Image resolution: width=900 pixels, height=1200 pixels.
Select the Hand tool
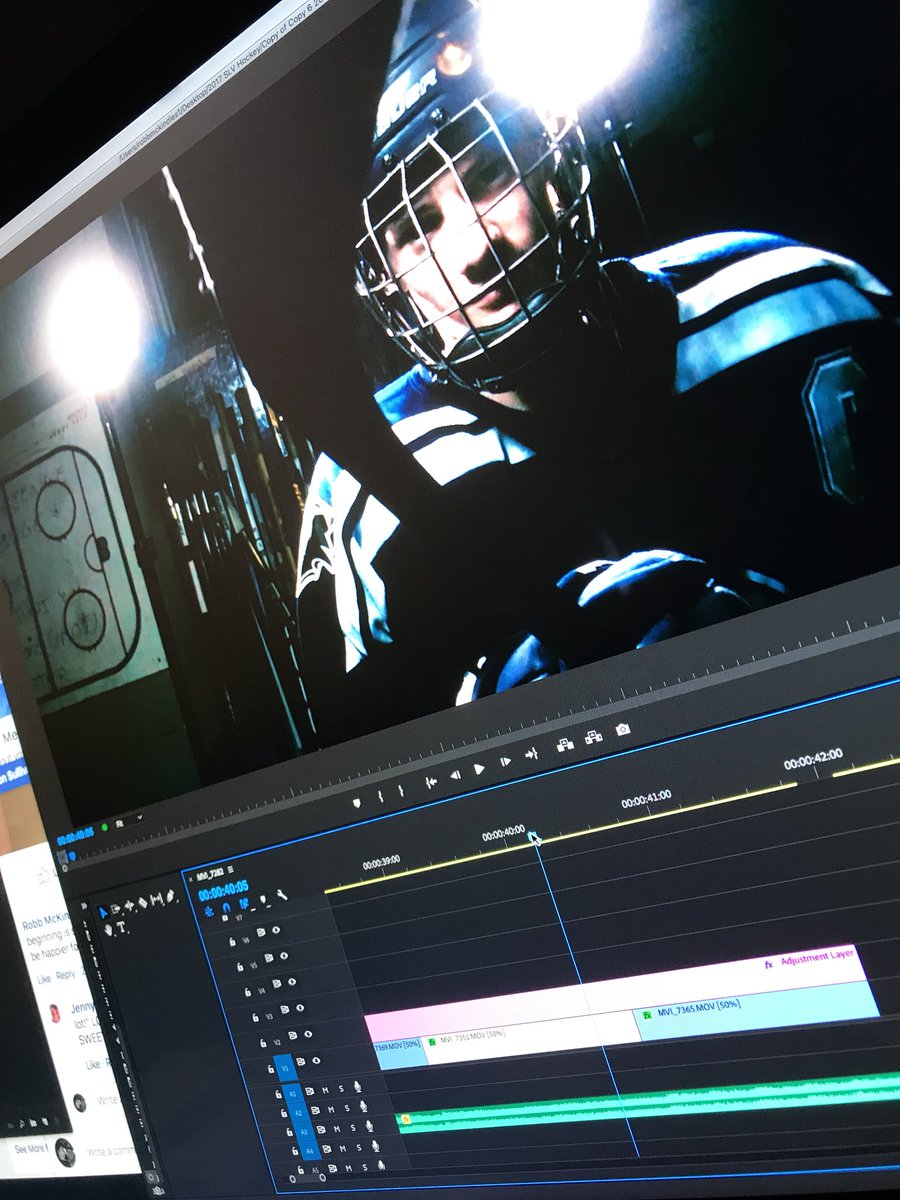[x=109, y=929]
